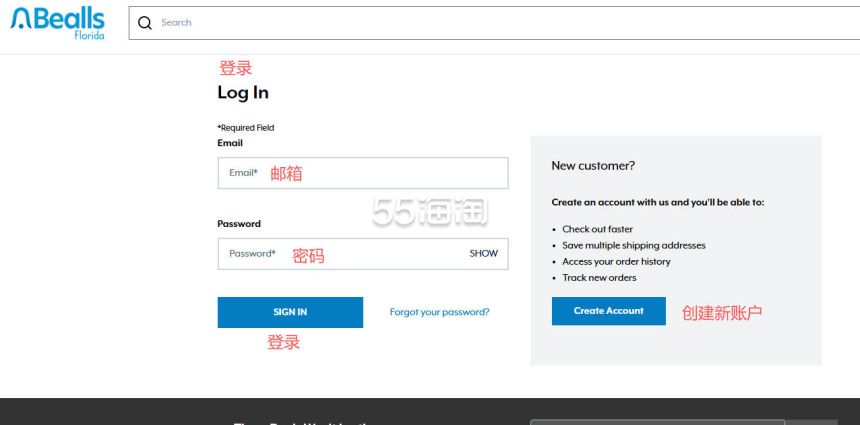Open the Forgot your password link
This screenshot has width=860, height=425.
[x=439, y=312]
